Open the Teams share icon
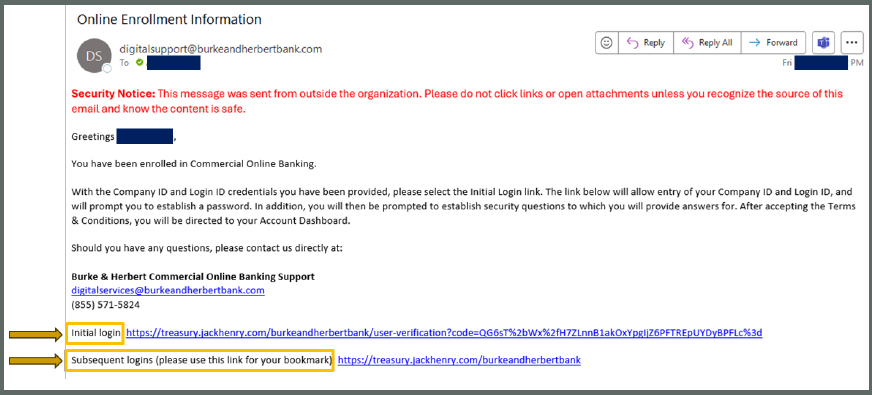Screen dimensions: 872x395 [x=823, y=42]
